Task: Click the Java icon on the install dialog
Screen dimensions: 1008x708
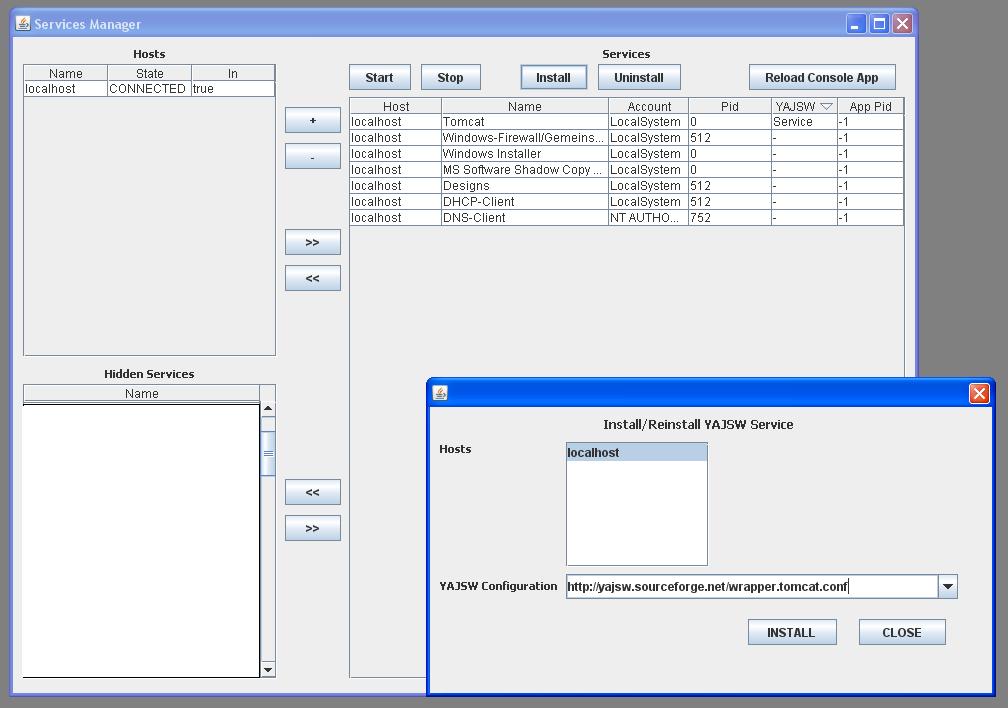Action: [441, 392]
